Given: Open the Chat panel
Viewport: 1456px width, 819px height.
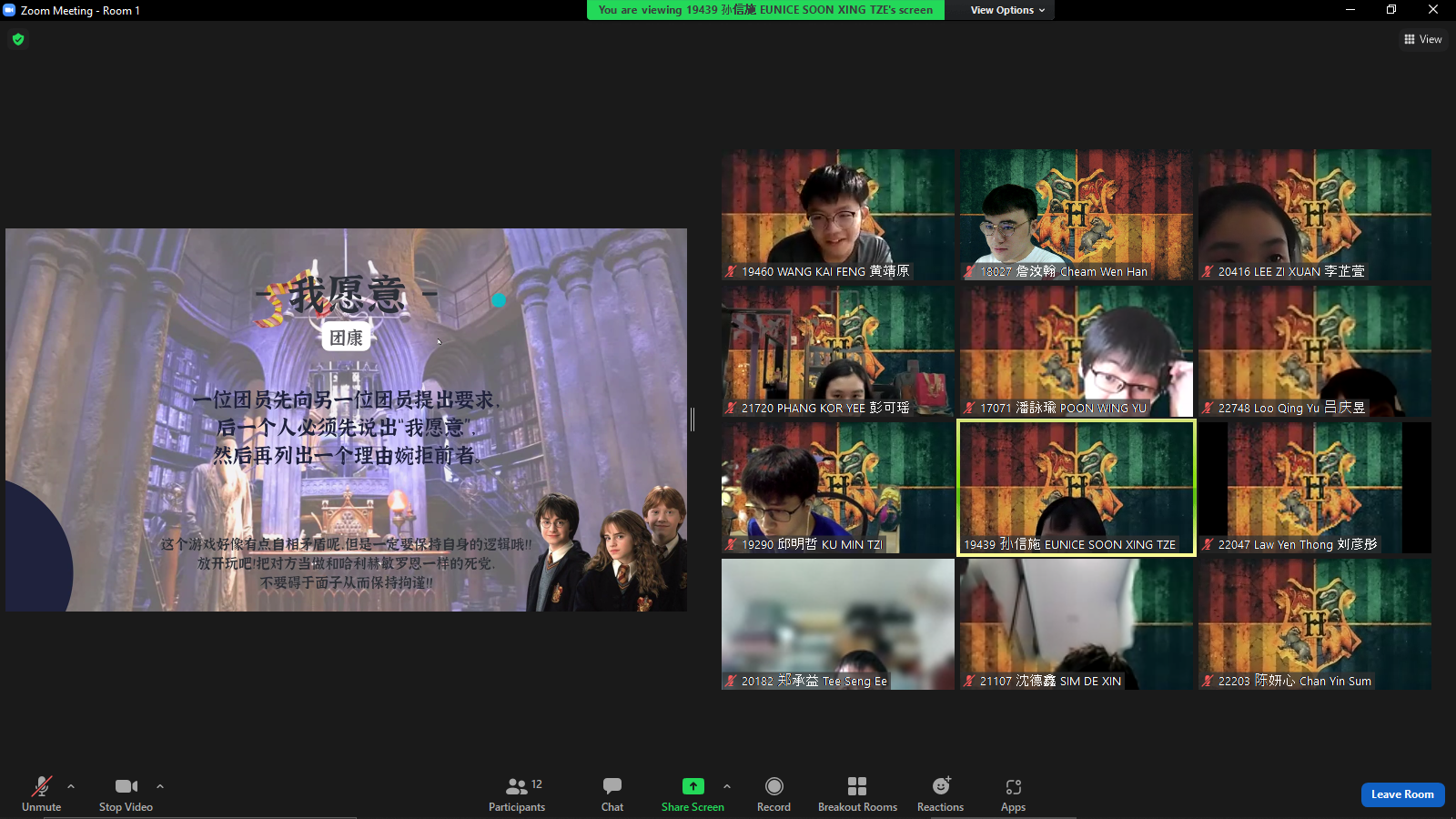Looking at the screenshot, I should click(x=612, y=794).
